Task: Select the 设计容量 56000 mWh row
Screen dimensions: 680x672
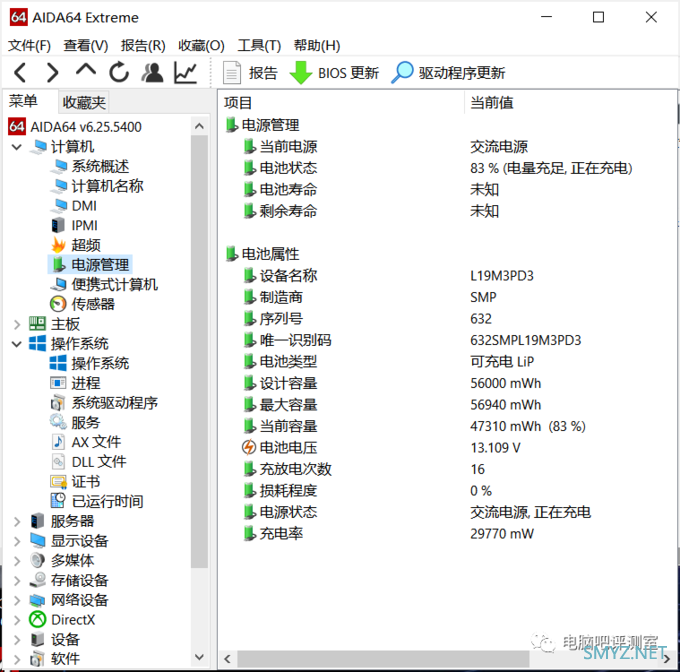Action: tap(392, 383)
